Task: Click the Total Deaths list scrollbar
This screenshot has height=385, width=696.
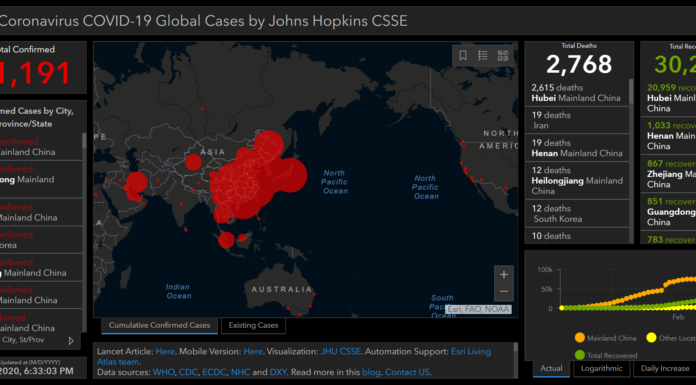Action: [631, 92]
